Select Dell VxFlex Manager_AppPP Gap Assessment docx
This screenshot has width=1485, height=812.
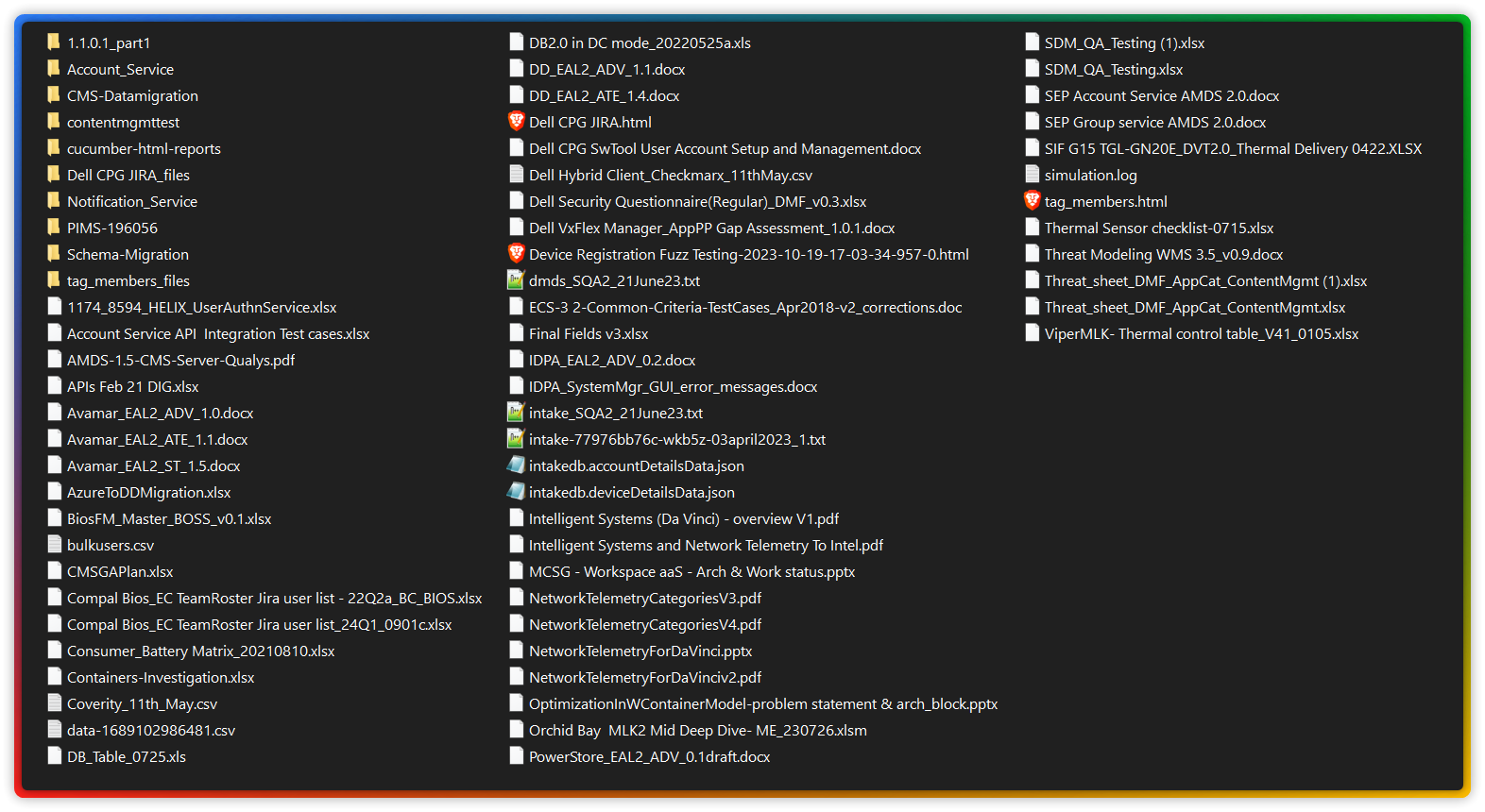point(712,228)
